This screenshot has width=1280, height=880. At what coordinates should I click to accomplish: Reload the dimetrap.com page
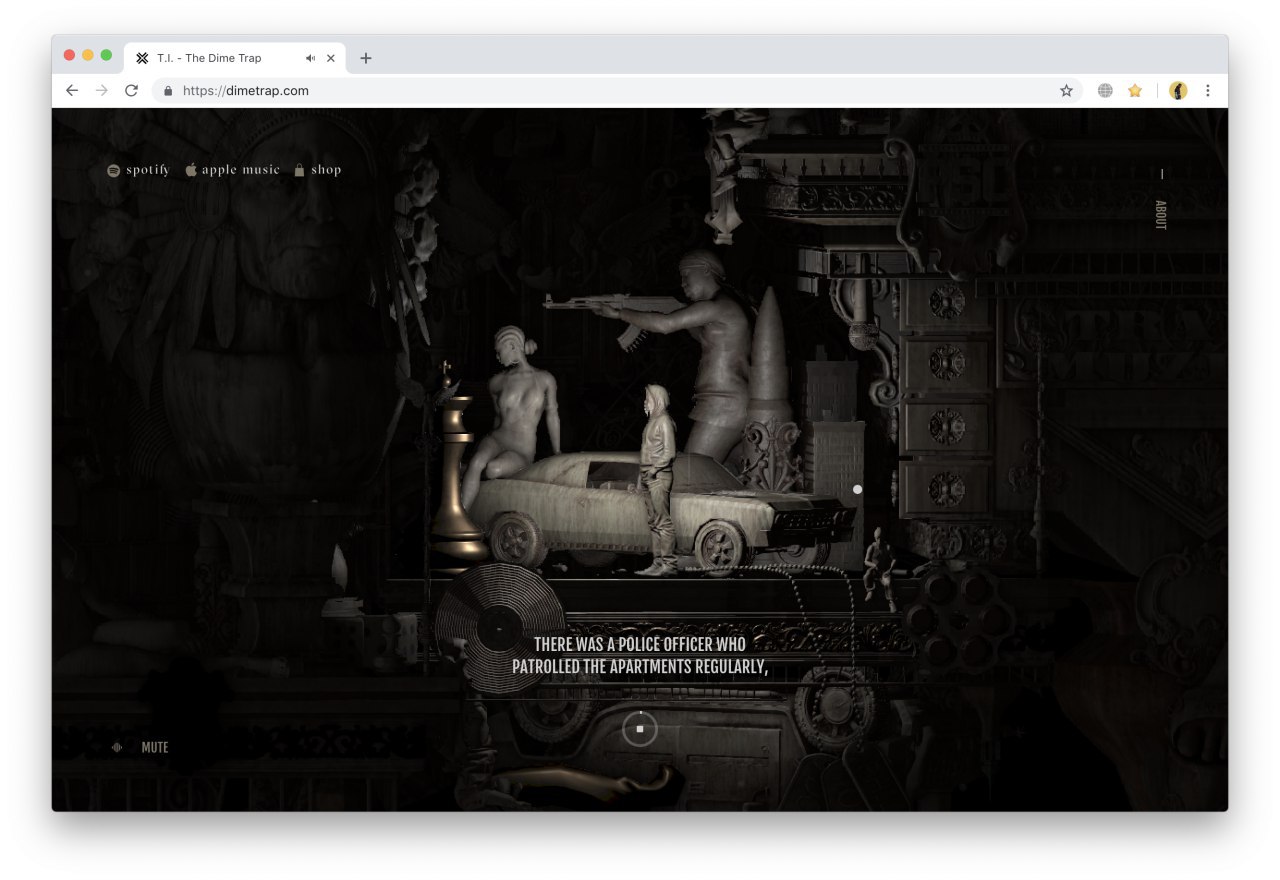[131, 90]
